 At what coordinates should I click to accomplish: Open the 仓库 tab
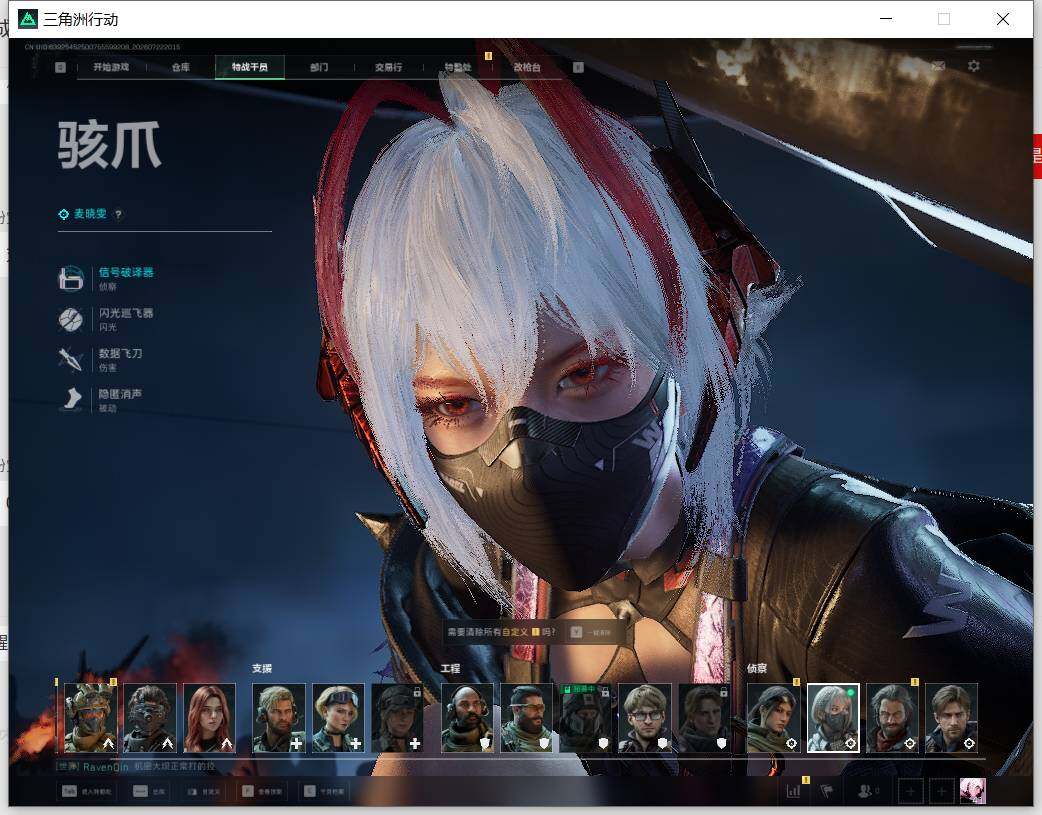point(181,67)
